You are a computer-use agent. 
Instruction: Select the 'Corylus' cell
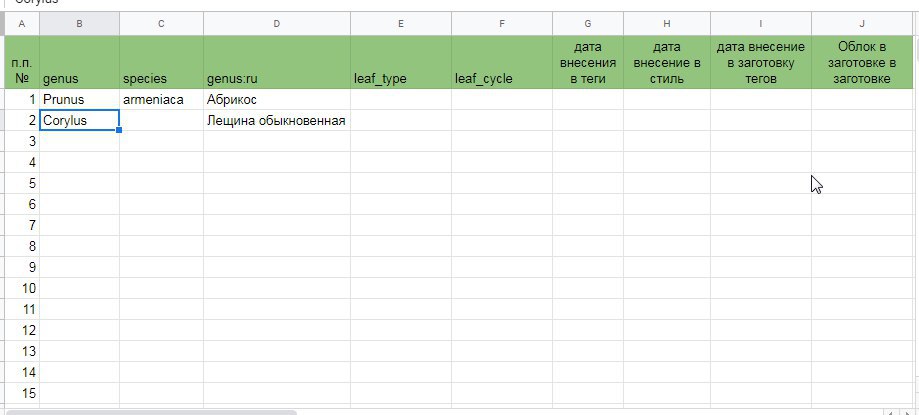click(79, 121)
